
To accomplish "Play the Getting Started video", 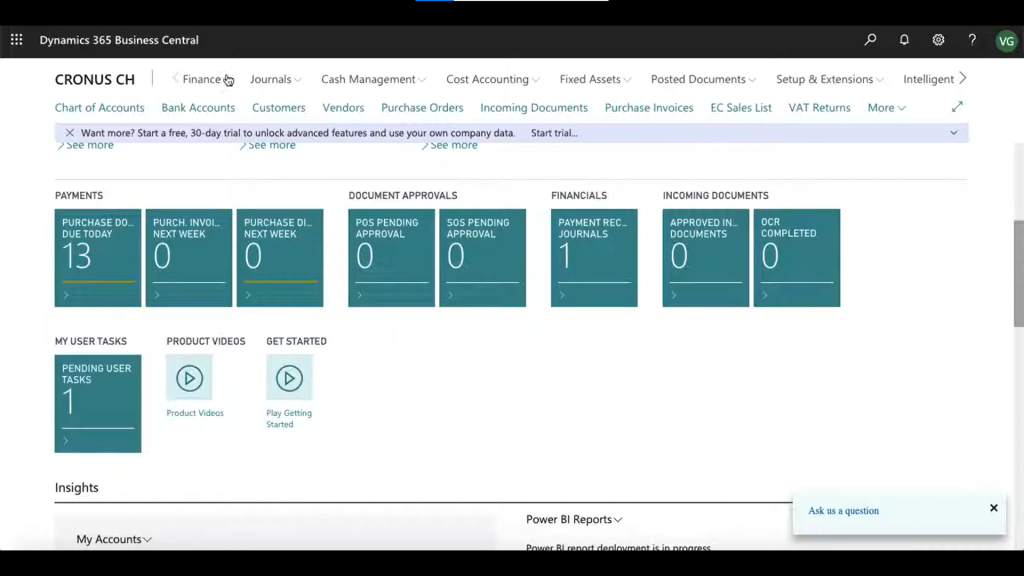I will pos(289,379).
